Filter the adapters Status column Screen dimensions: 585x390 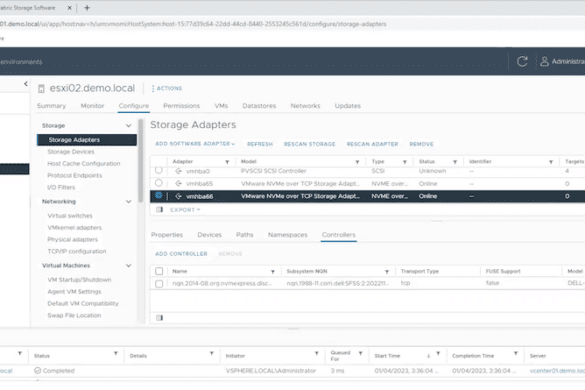[x=455, y=162]
